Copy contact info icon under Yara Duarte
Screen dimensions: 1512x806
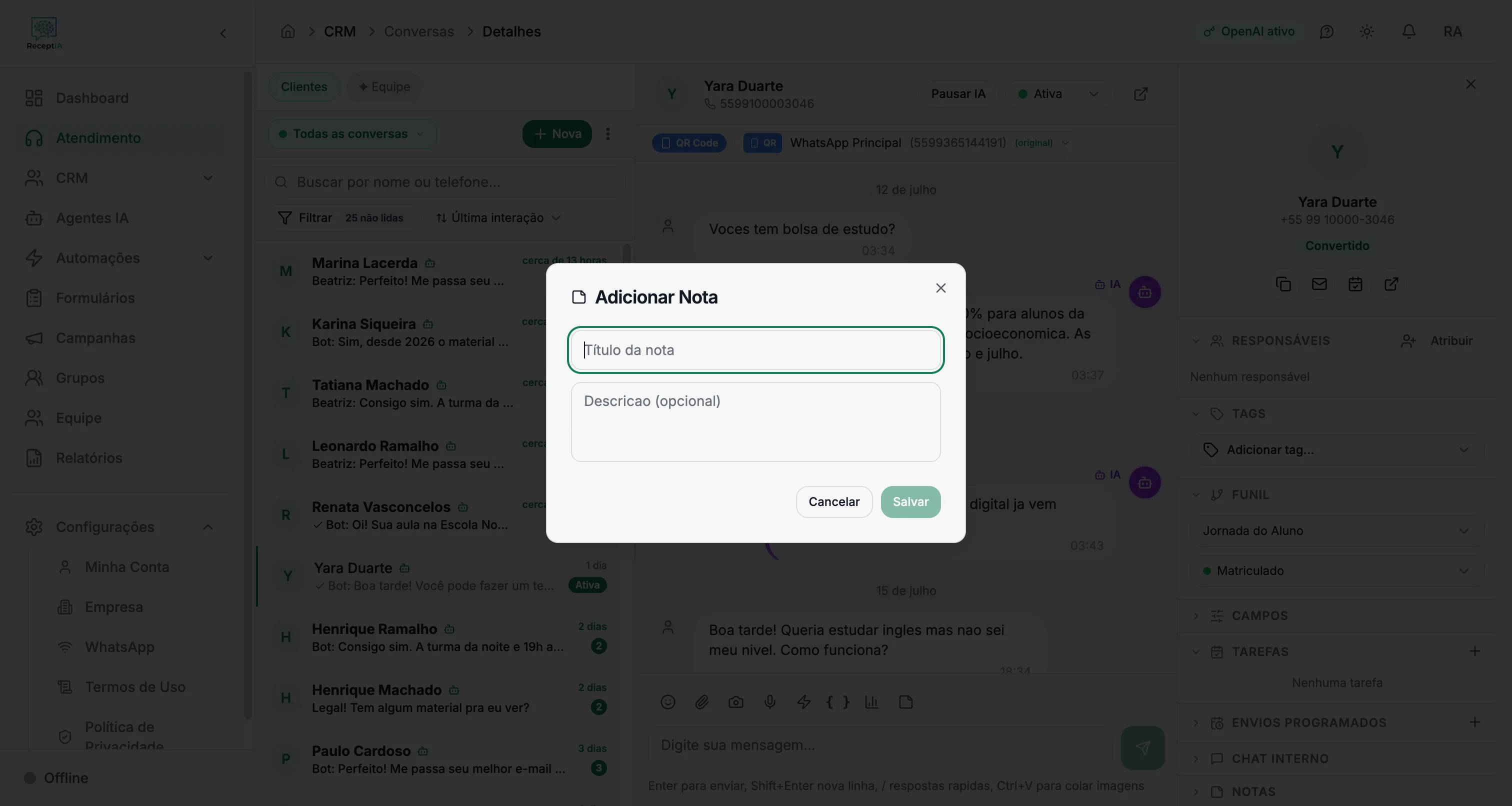pos(1283,284)
